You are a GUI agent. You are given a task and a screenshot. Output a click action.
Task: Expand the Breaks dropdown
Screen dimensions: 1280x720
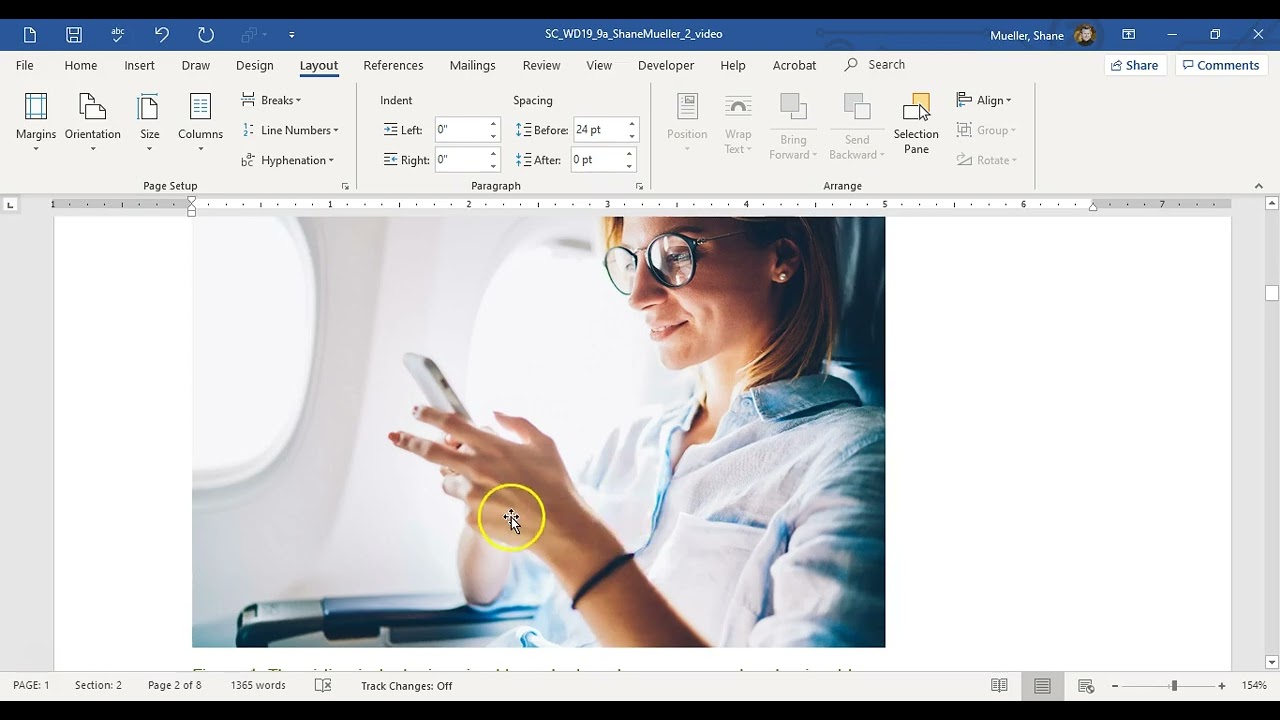tap(271, 100)
